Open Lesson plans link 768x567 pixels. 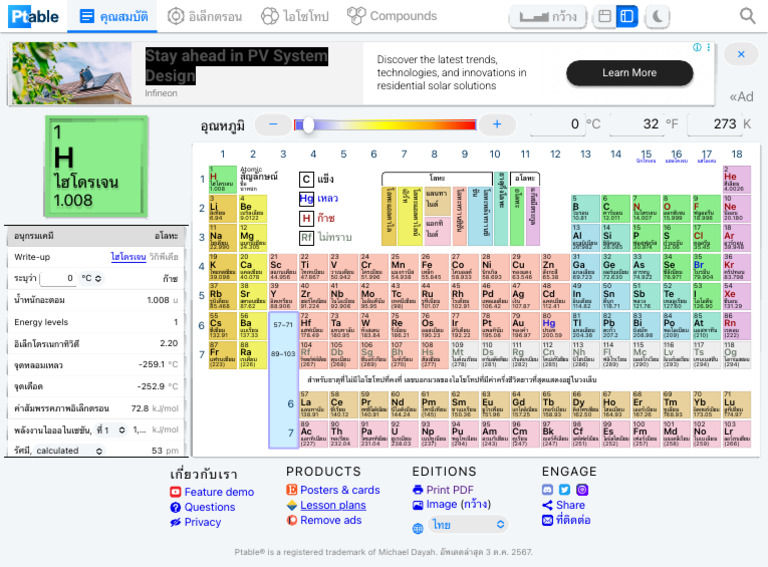tap(327, 505)
